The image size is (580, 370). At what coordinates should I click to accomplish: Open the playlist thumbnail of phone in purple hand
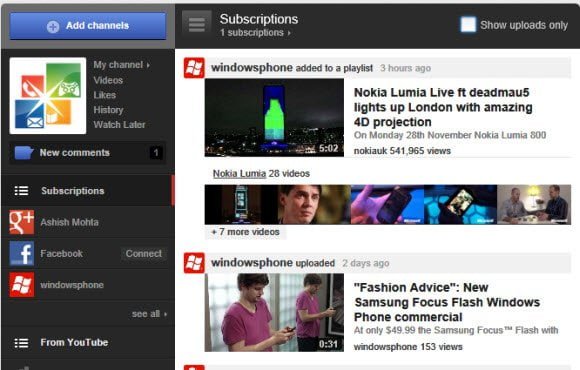click(x=387, y=205)
